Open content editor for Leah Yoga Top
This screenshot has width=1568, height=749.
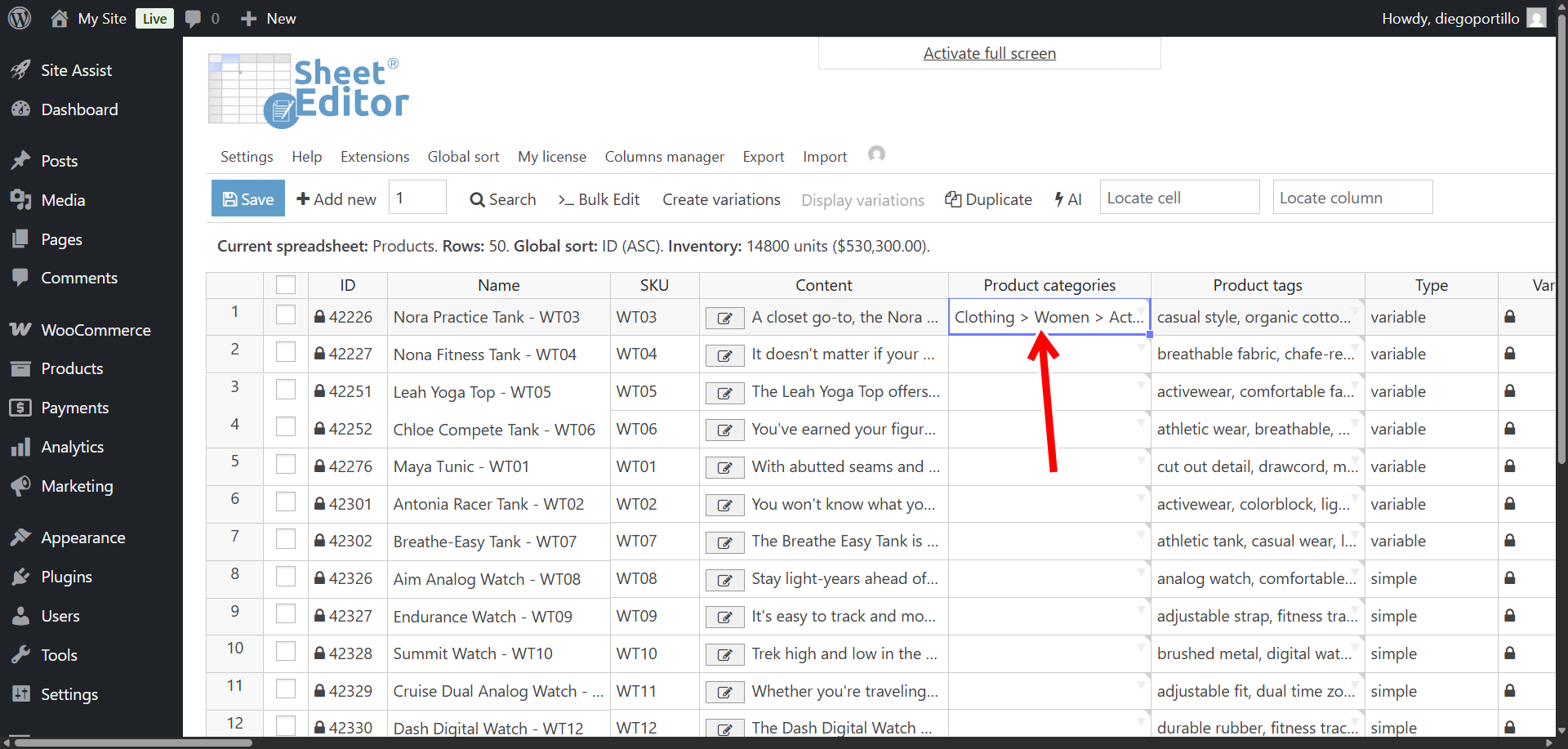coord(724,394)
